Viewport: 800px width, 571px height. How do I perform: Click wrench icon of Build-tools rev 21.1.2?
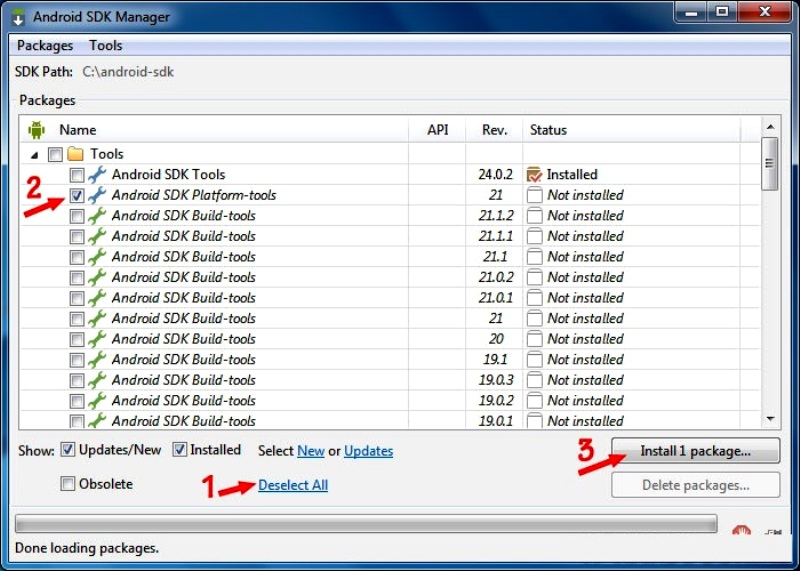[x=97, y=215]
